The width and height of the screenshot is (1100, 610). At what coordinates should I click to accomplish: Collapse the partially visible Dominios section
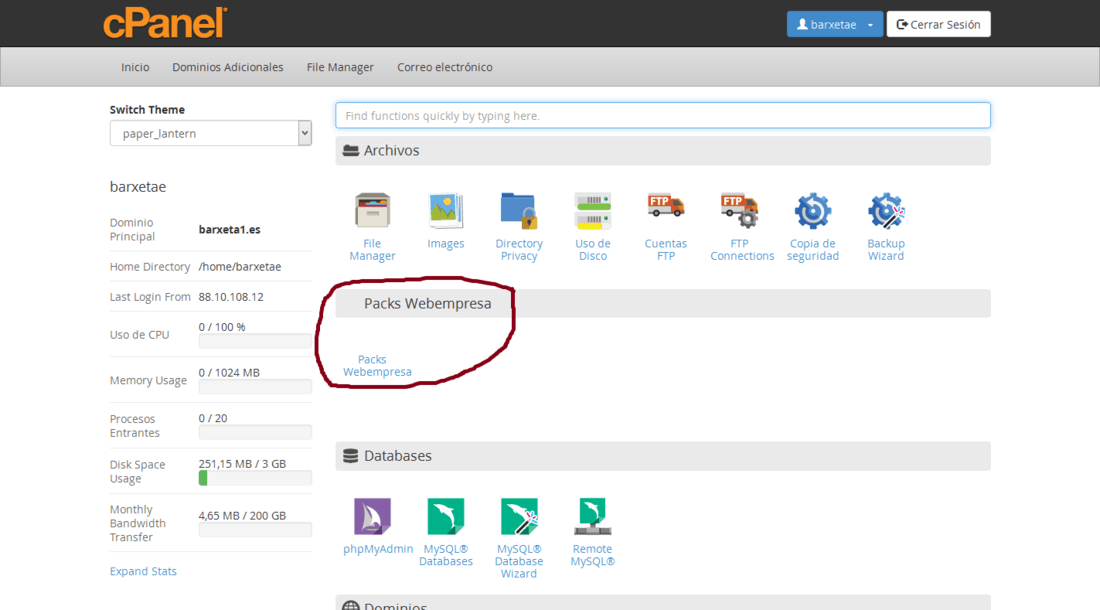pyautogui.click(x=662, y=603)
